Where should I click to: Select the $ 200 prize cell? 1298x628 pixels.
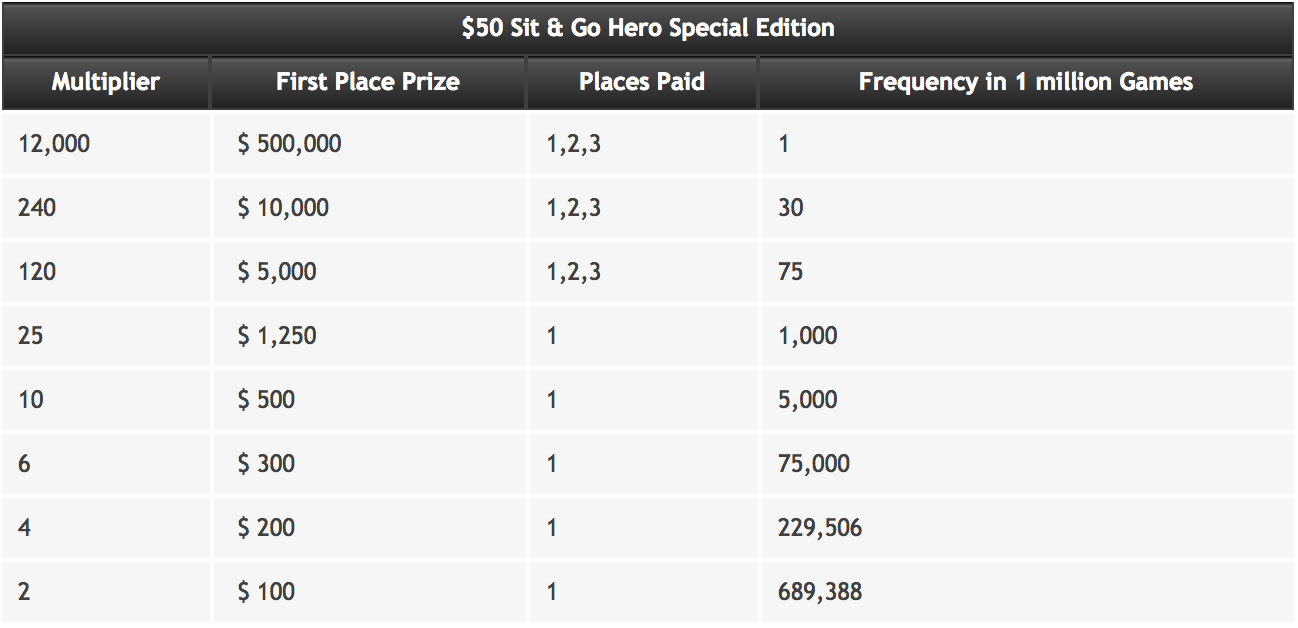tap(369, 528)
